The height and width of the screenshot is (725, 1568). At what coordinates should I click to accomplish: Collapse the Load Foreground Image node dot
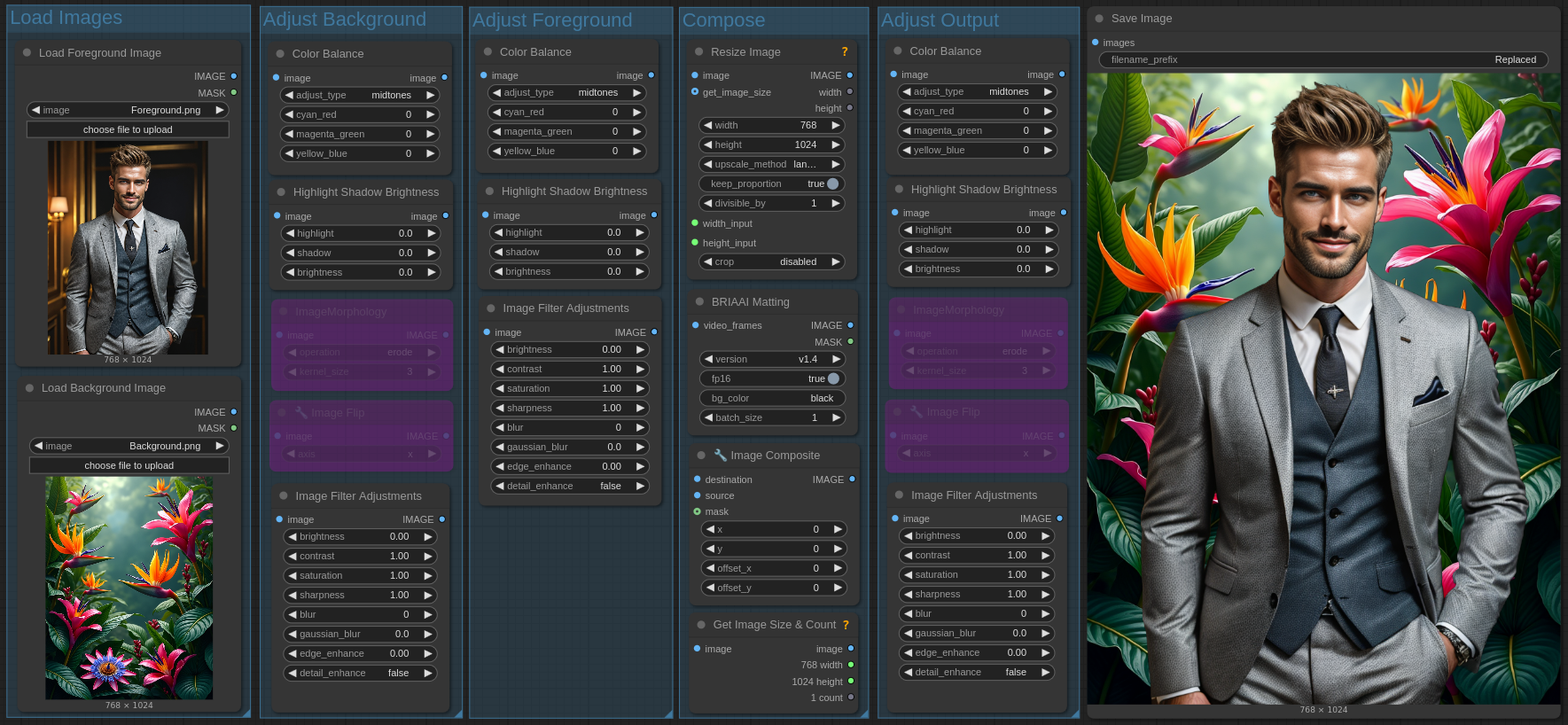pos(27,53)
